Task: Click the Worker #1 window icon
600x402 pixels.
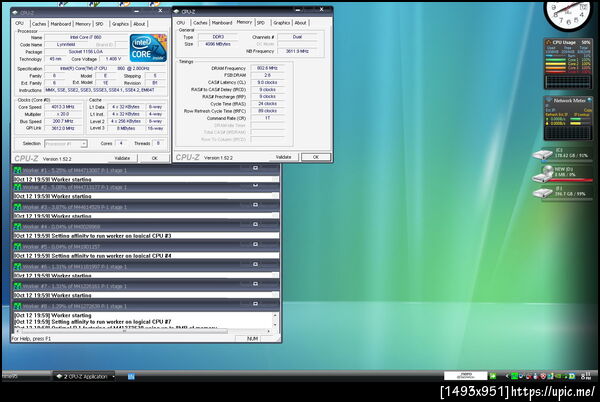Action: point(17,170)
